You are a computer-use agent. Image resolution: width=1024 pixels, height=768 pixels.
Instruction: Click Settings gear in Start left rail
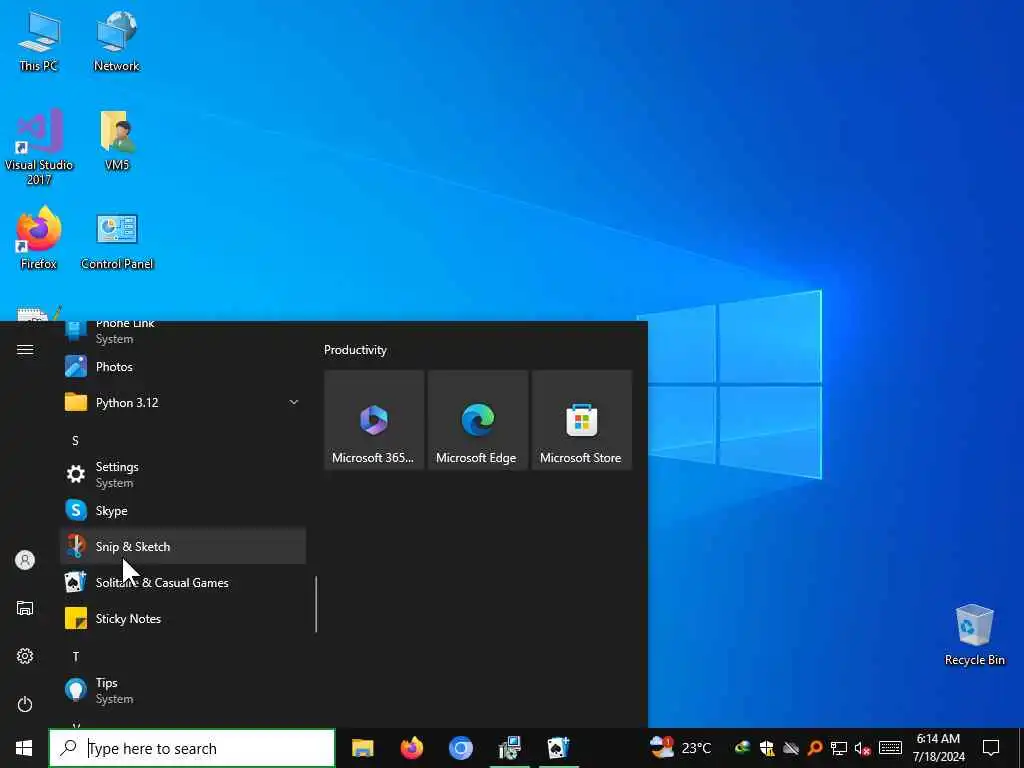point(25,656)
